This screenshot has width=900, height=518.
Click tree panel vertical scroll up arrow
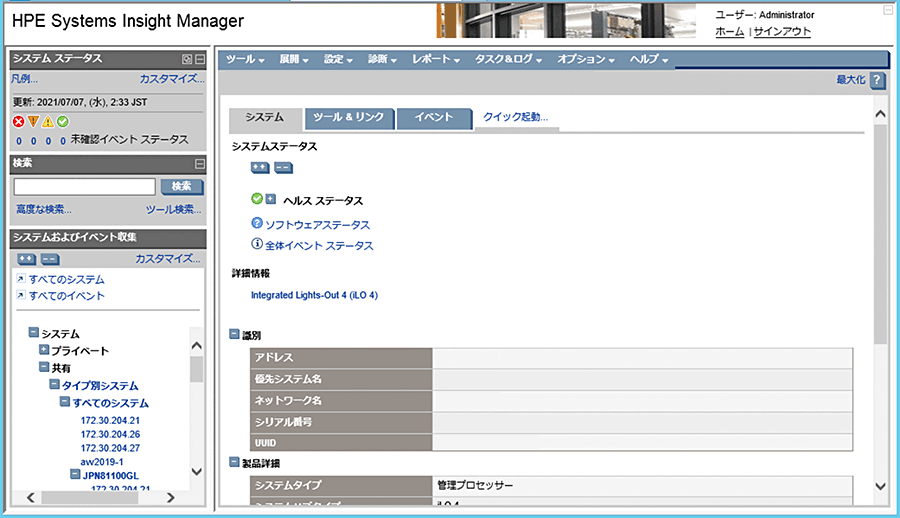coord(196,346)
